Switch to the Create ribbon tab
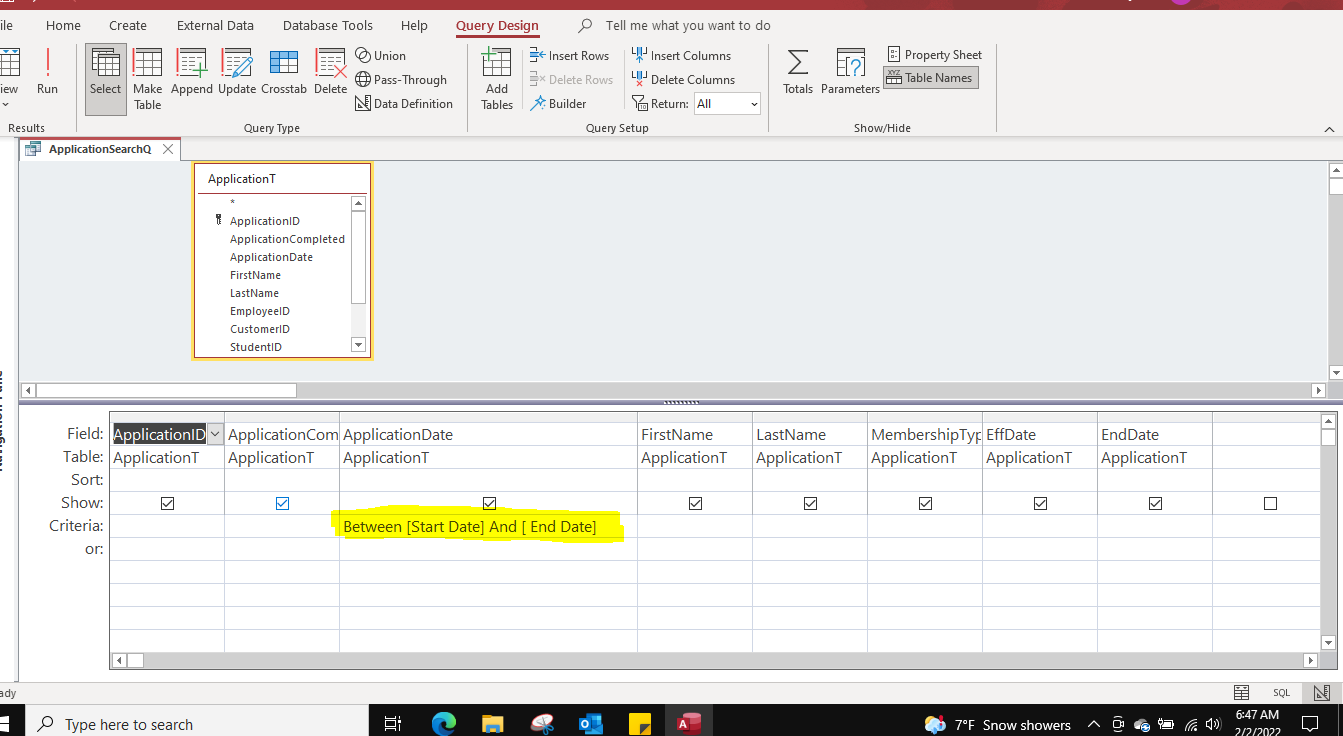This screenshot has width=1343, height=736. click(127, 25)
